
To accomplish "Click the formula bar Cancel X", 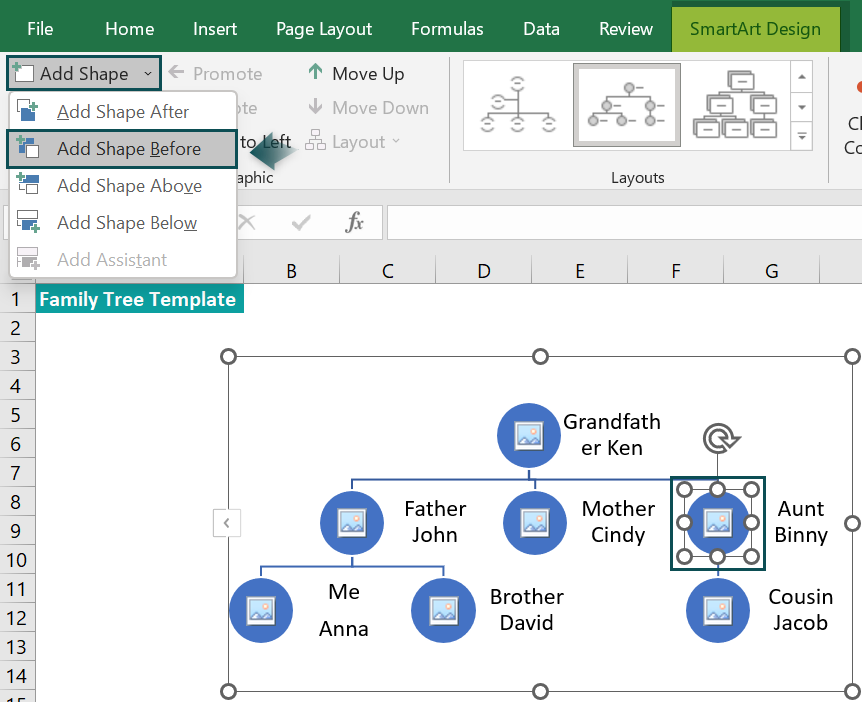I will click(x=247, y=223).
